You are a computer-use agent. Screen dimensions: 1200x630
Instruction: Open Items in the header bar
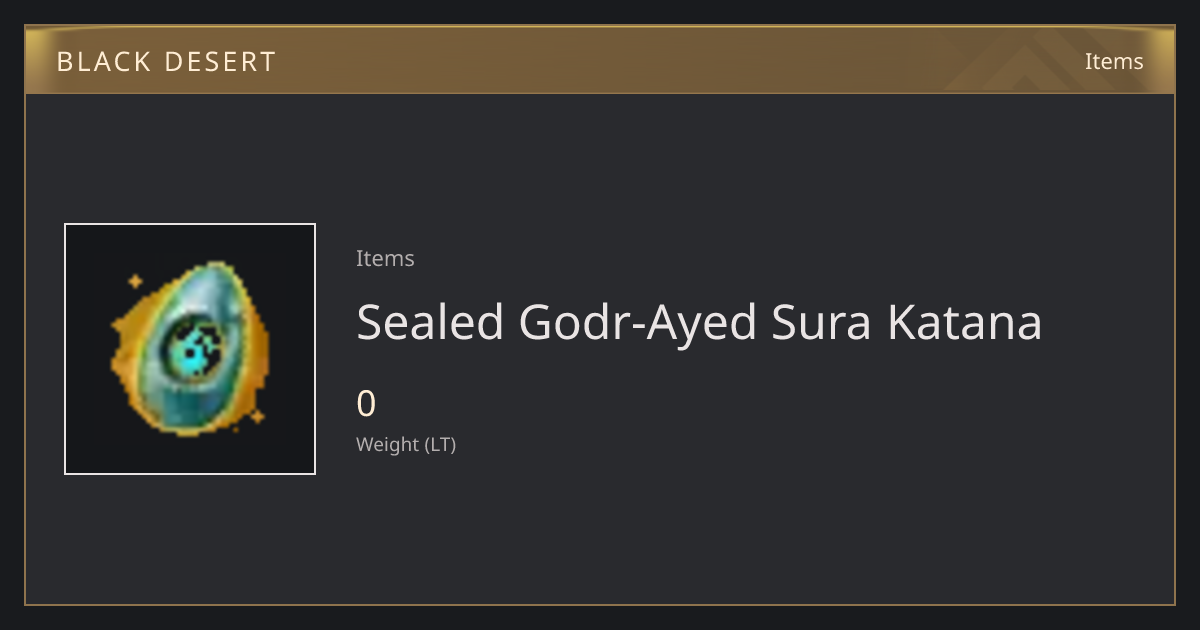[1114, 61]
